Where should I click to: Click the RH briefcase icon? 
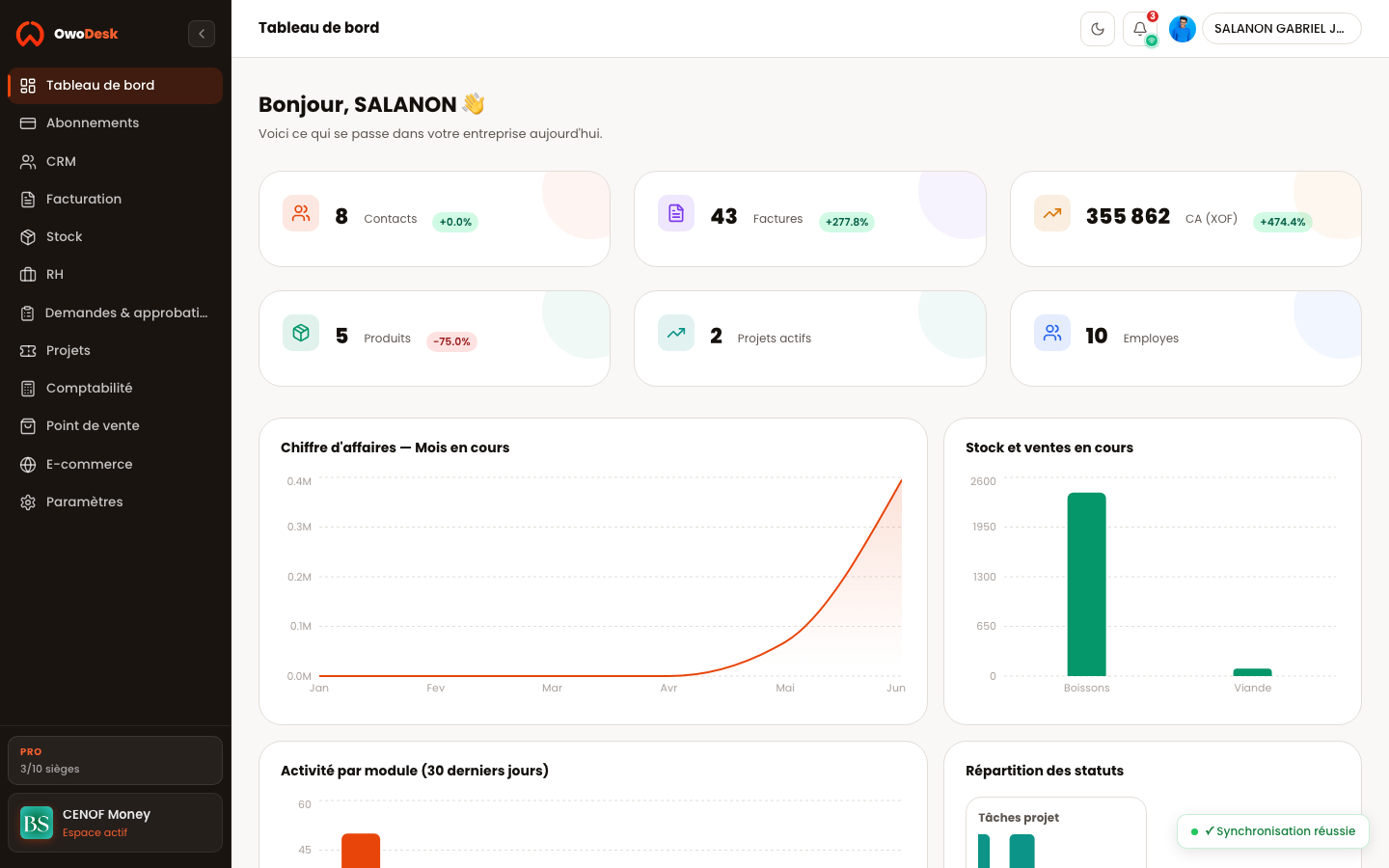(x=28, y=275)
